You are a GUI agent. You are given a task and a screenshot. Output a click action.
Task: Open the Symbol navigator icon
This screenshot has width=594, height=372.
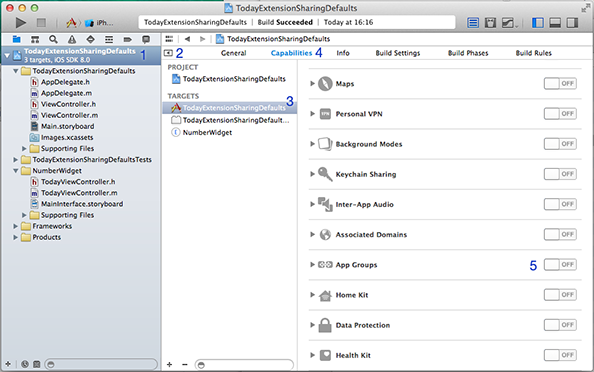(35, 39)
